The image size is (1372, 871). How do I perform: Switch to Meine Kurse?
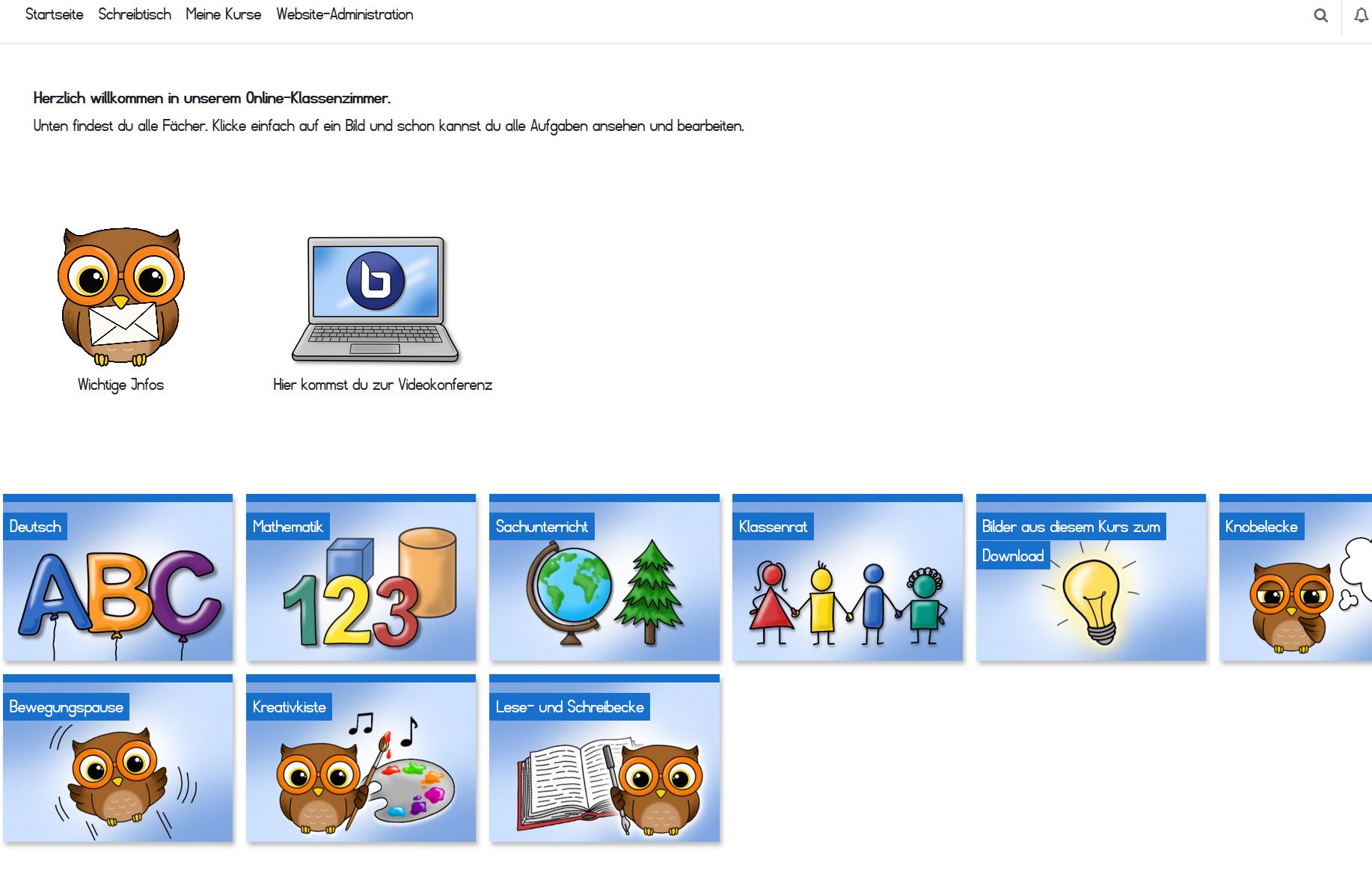pyautogui.click(x=223, y=14)
